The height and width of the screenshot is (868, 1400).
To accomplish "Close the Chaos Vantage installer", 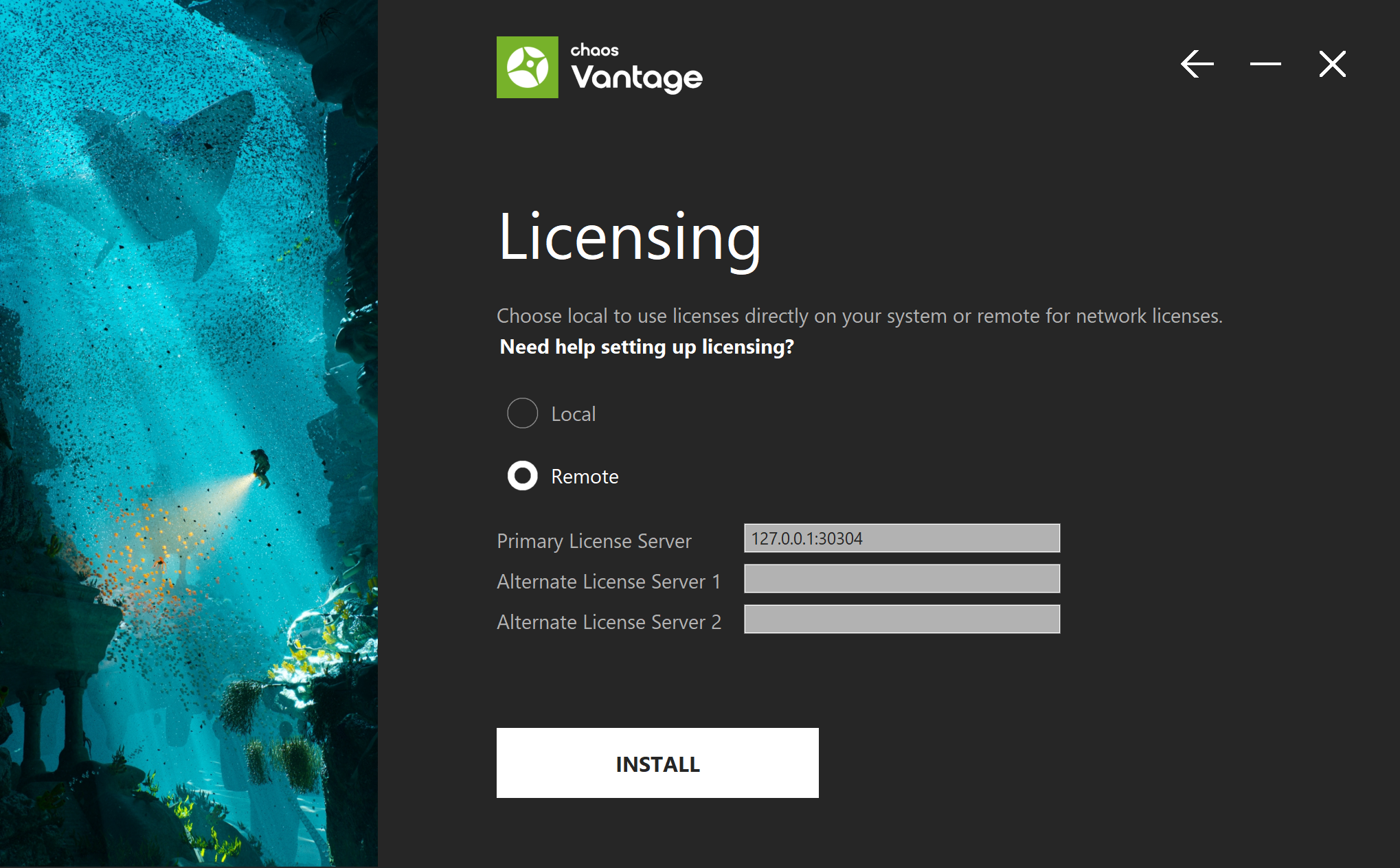I will point(1333,64).
